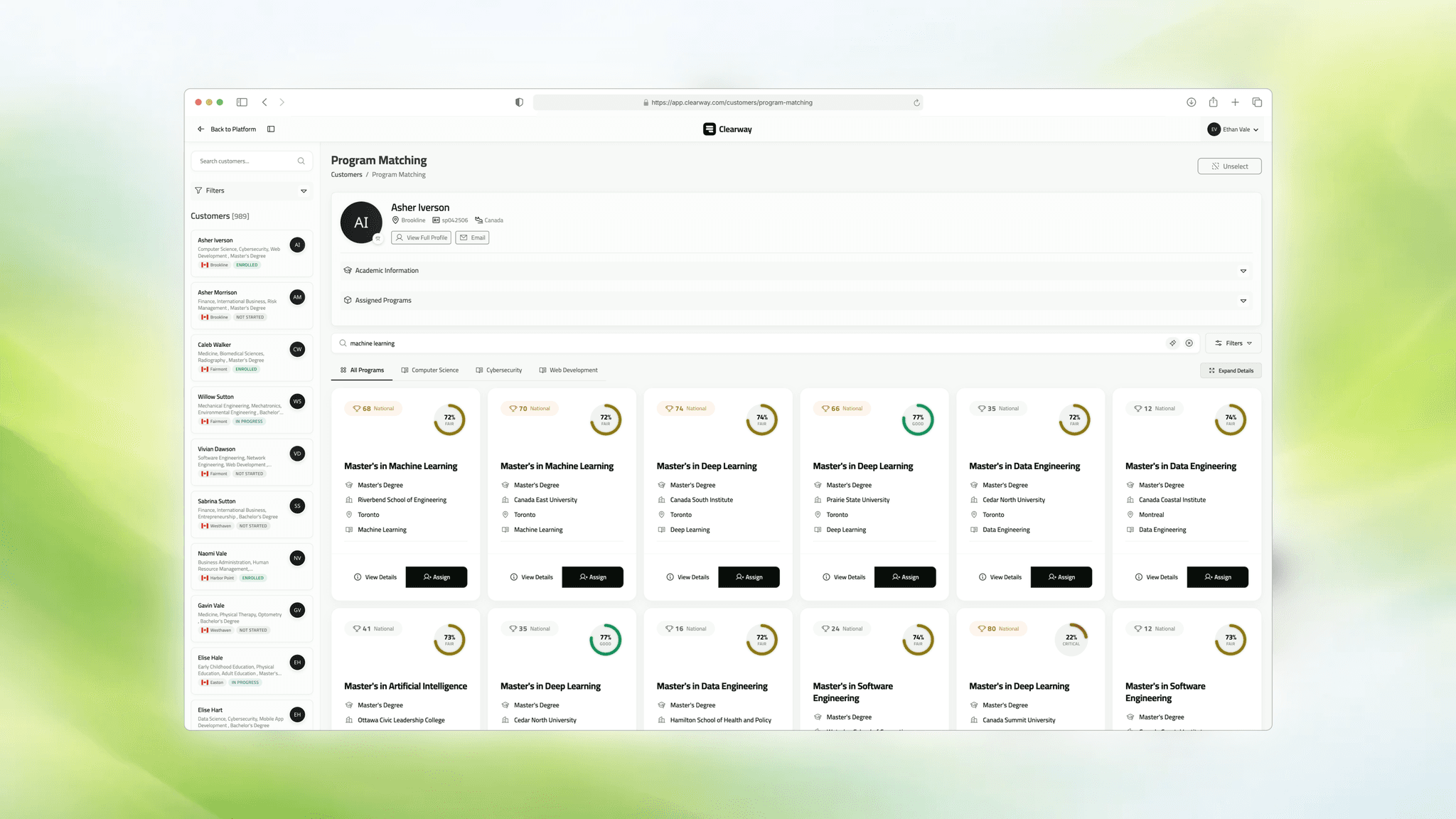Screen dimensions: 1456x819
Task: Toggle the Expand Details view
Action: point(1231,370)
